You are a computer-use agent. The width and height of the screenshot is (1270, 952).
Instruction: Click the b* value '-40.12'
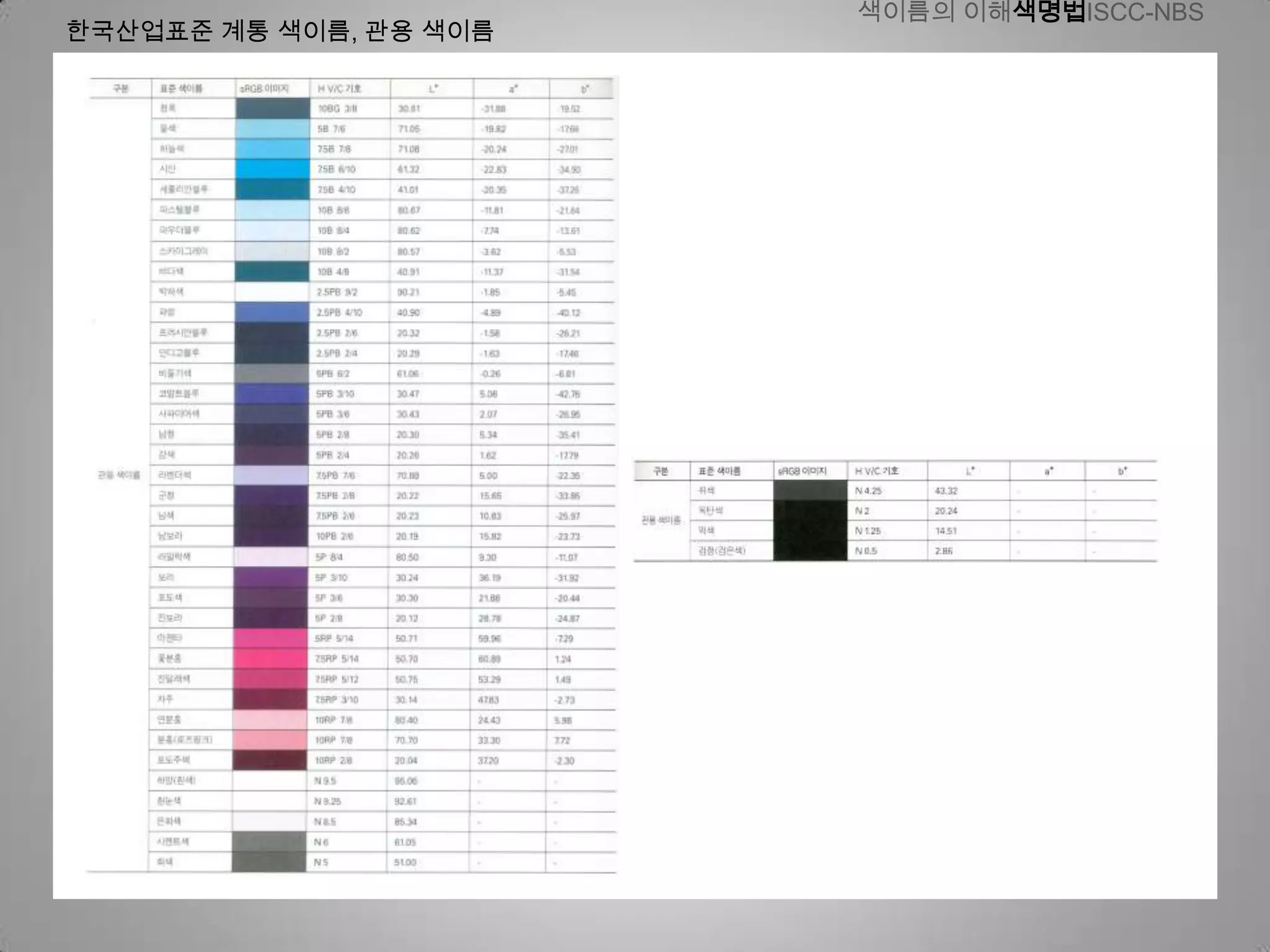[x=569, y=312]
